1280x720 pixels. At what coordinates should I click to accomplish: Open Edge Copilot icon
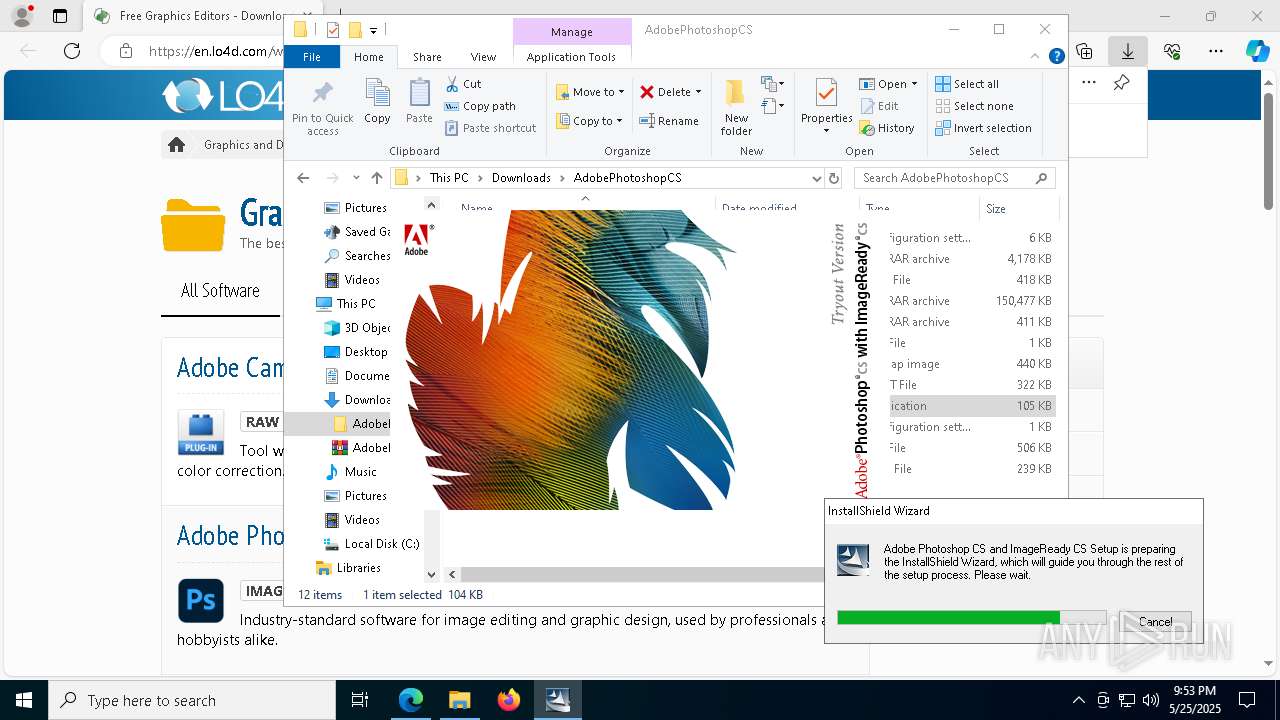(1257, 51)
